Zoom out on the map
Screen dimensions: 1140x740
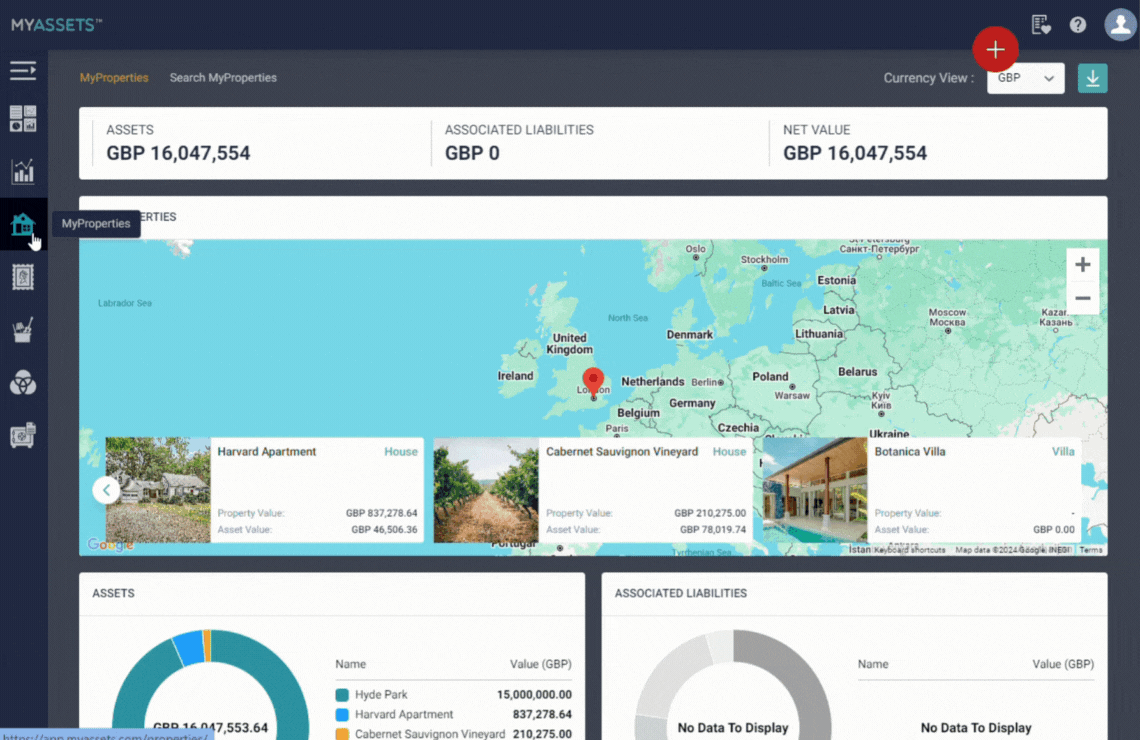coord(1083,298)
